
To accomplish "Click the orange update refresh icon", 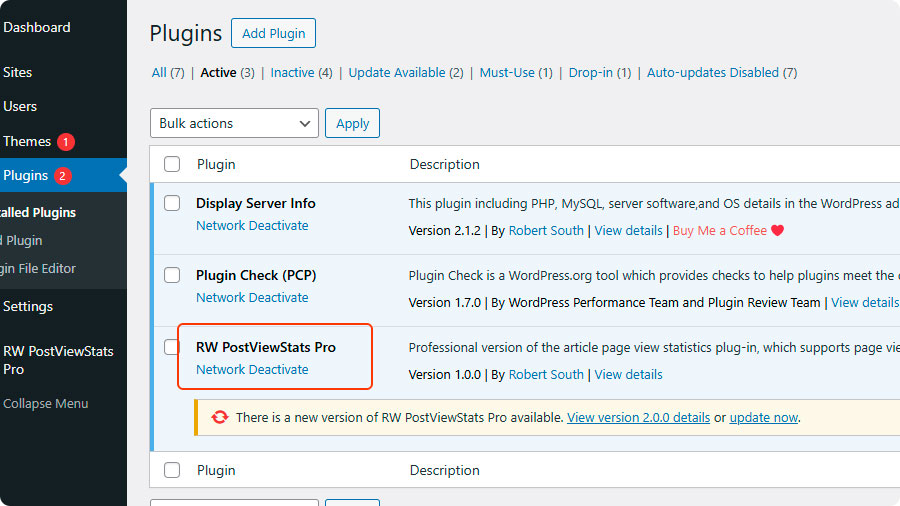I will coord(219,417).
